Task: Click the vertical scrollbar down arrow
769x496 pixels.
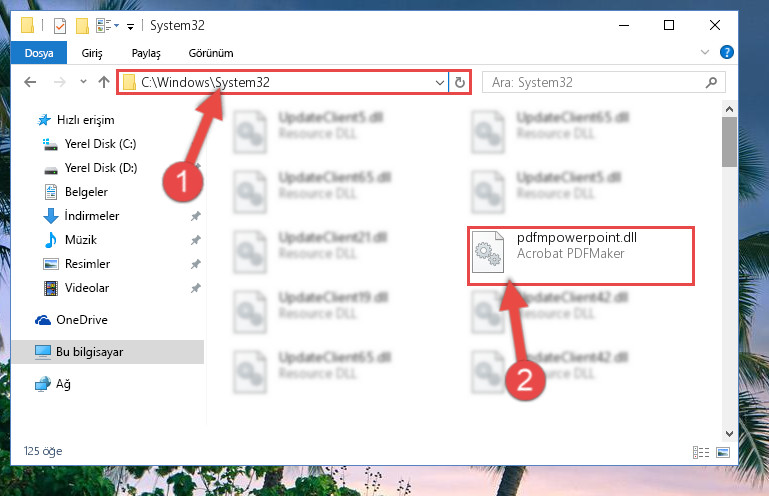Action: tap(729, 434)
